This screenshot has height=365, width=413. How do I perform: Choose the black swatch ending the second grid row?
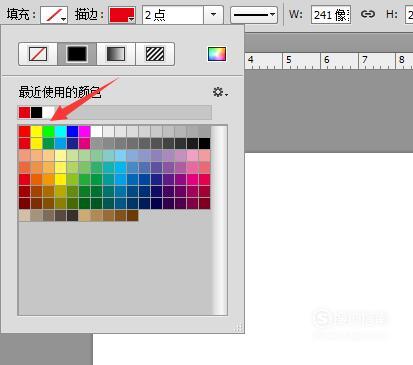(x=204, y=143)
